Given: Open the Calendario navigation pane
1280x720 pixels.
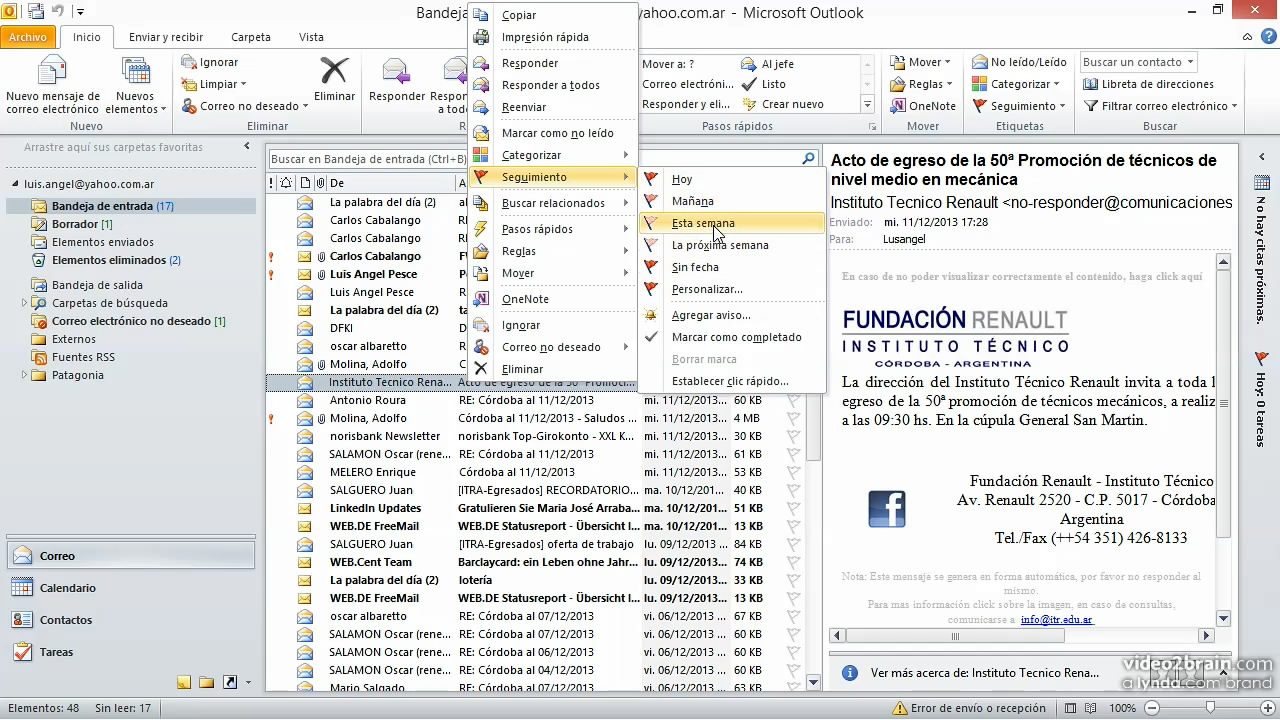Looking at the screenshot, I should 131,588.
